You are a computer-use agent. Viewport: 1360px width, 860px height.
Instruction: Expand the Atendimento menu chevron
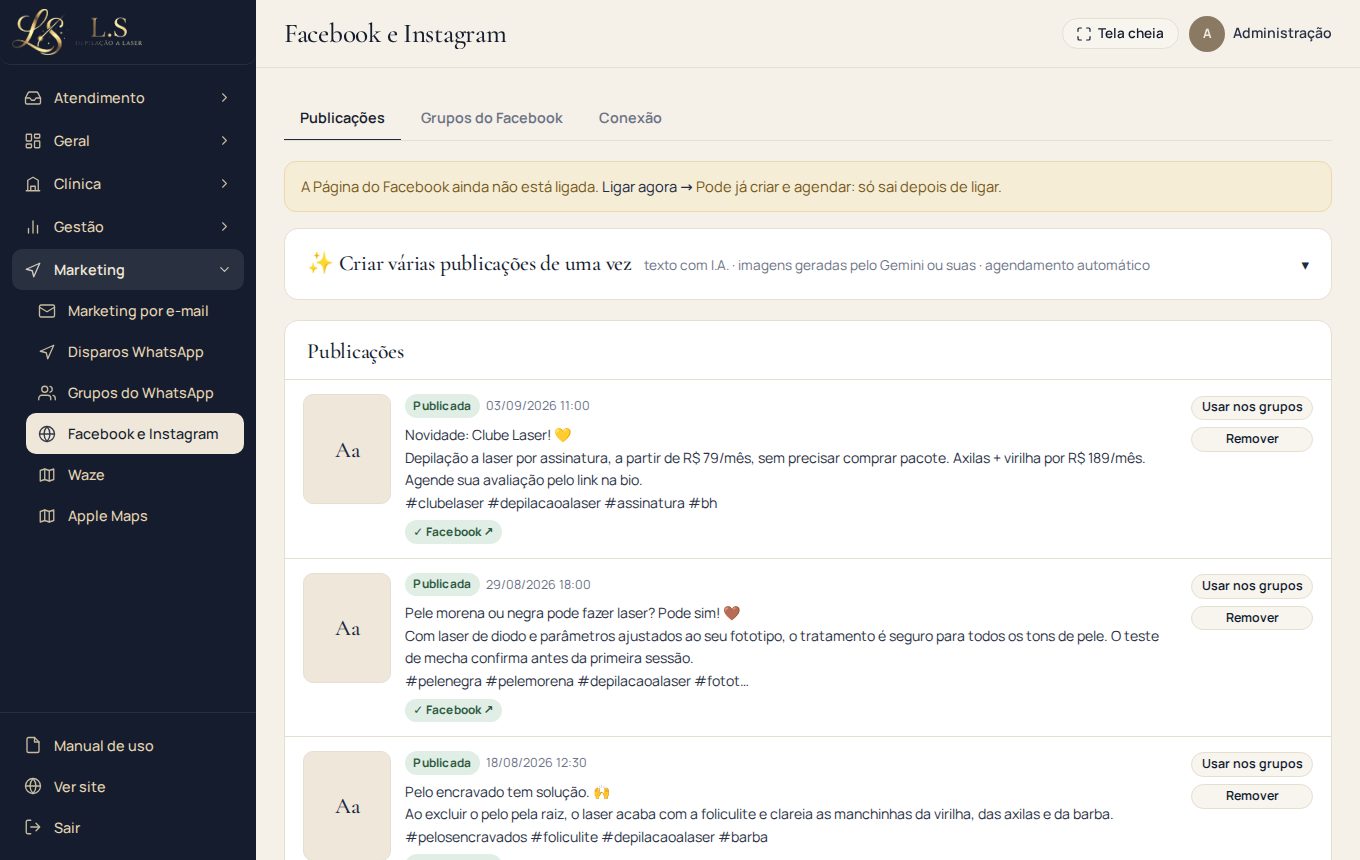click(x=224, y=98)
